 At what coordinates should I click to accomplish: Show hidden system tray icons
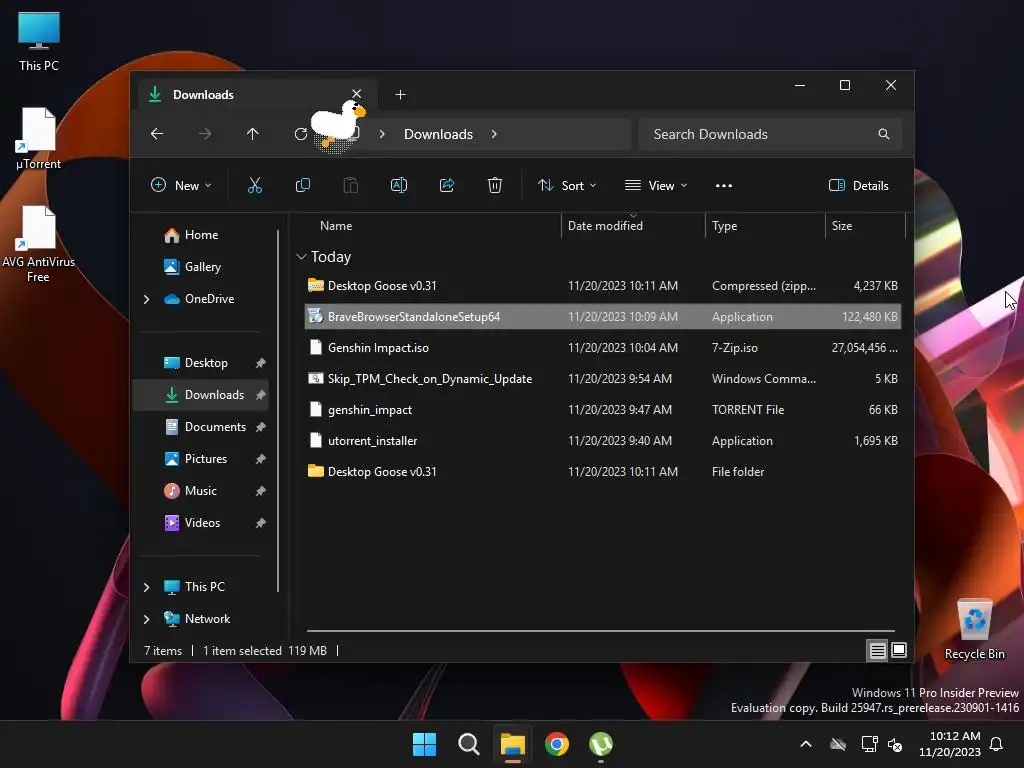806,744
